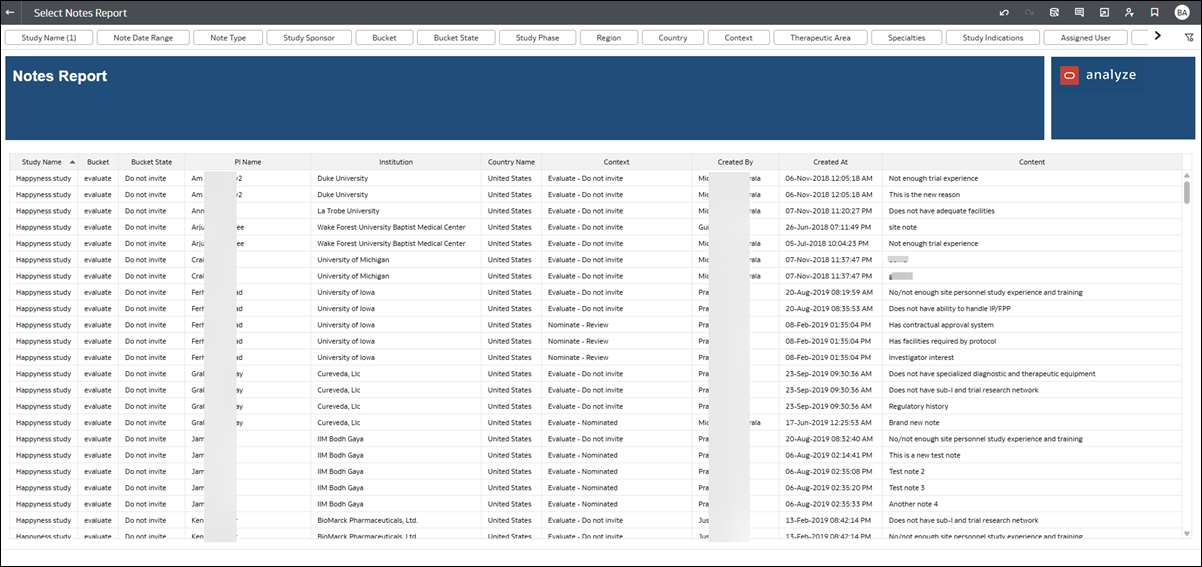
Task: Open the Study Sponsor filter
Action: pos(309,38)
